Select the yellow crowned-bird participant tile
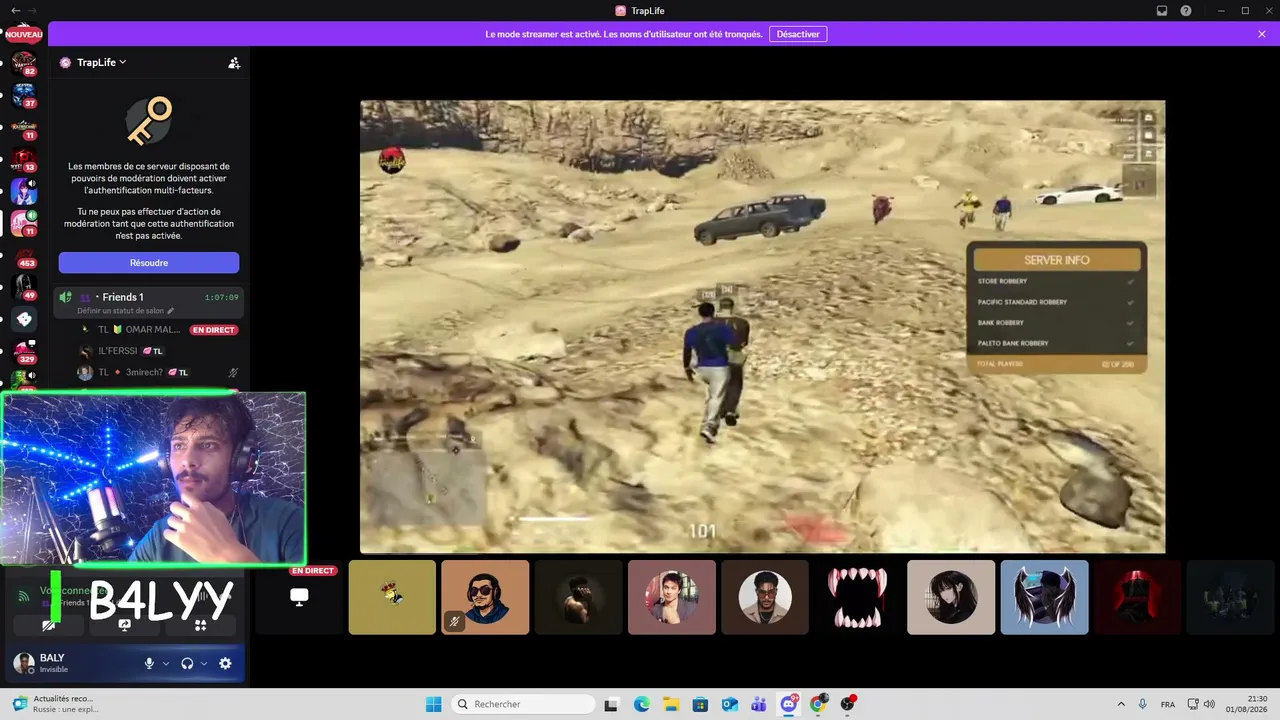Viewport: 1280px width, 720px height. coord(392,597)
